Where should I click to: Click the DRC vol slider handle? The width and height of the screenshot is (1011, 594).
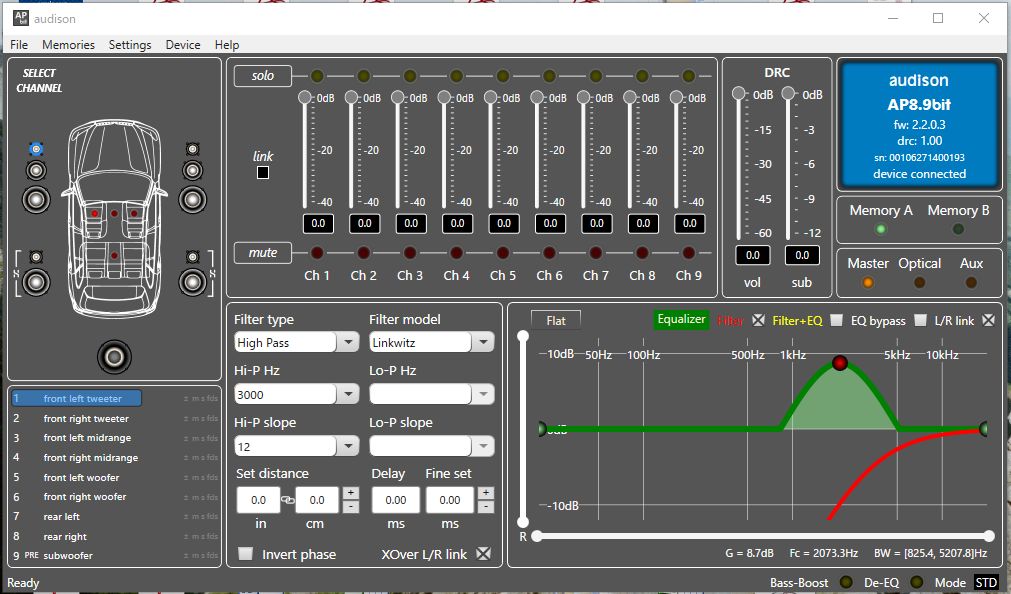739,94
